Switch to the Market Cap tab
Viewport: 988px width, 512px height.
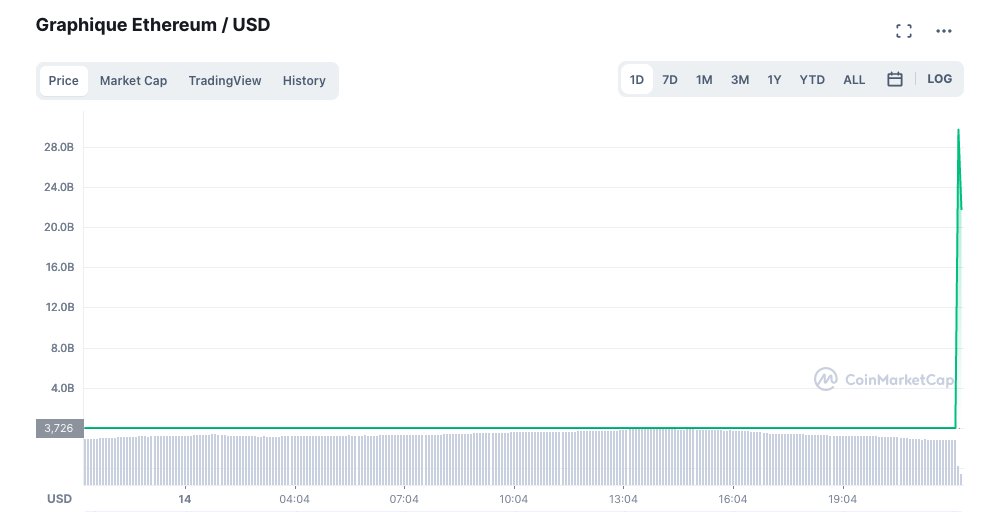pos(133,81)
